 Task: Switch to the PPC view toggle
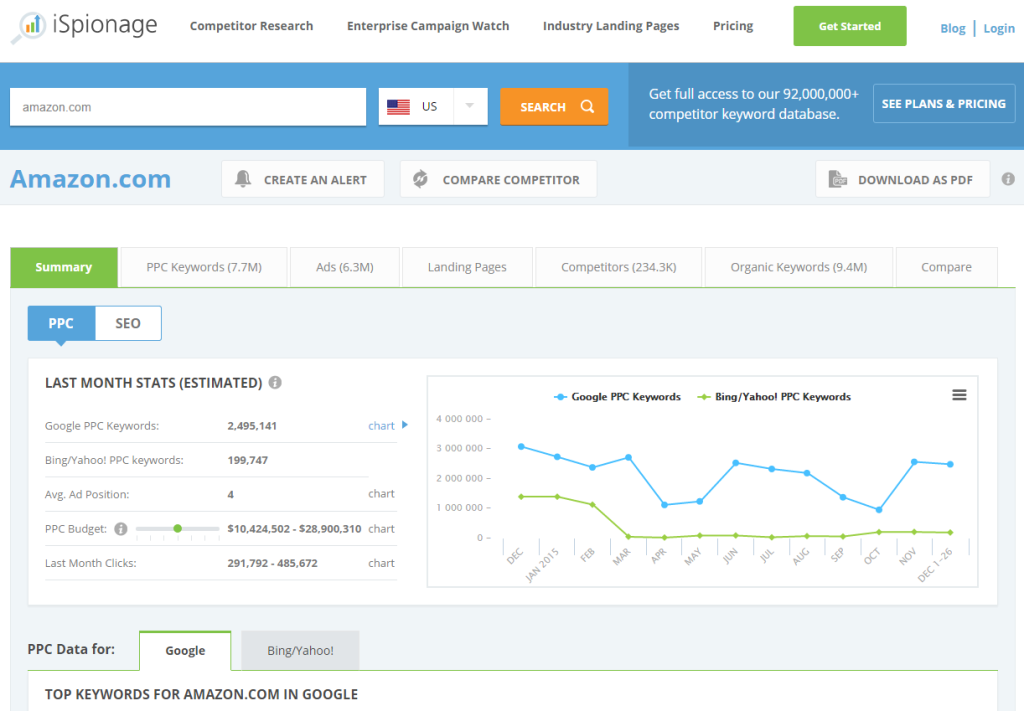click(x=61, y=323)
